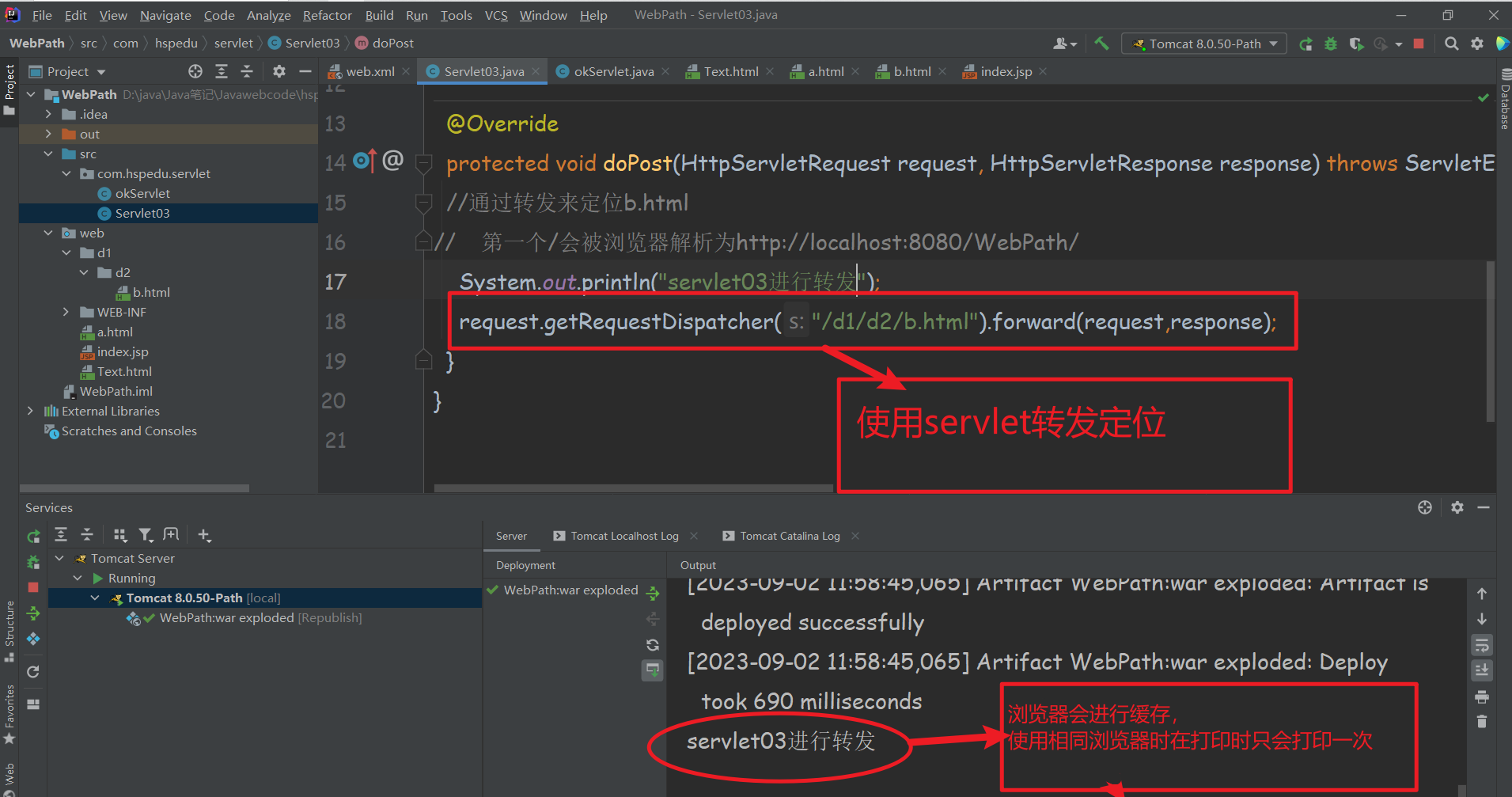Toggle the Favorites tool window side tab
Viewport: 1512px width, 797px height.
coord(9,715)
